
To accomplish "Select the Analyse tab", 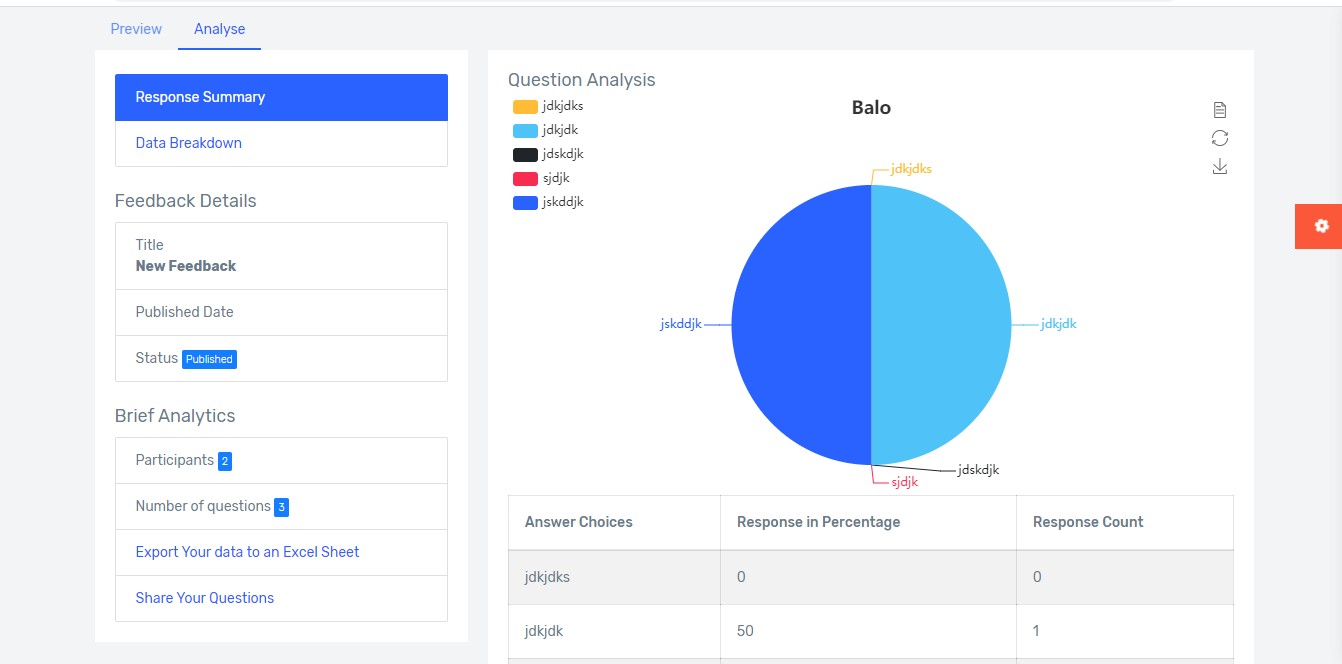I will [x=220, y=29].
